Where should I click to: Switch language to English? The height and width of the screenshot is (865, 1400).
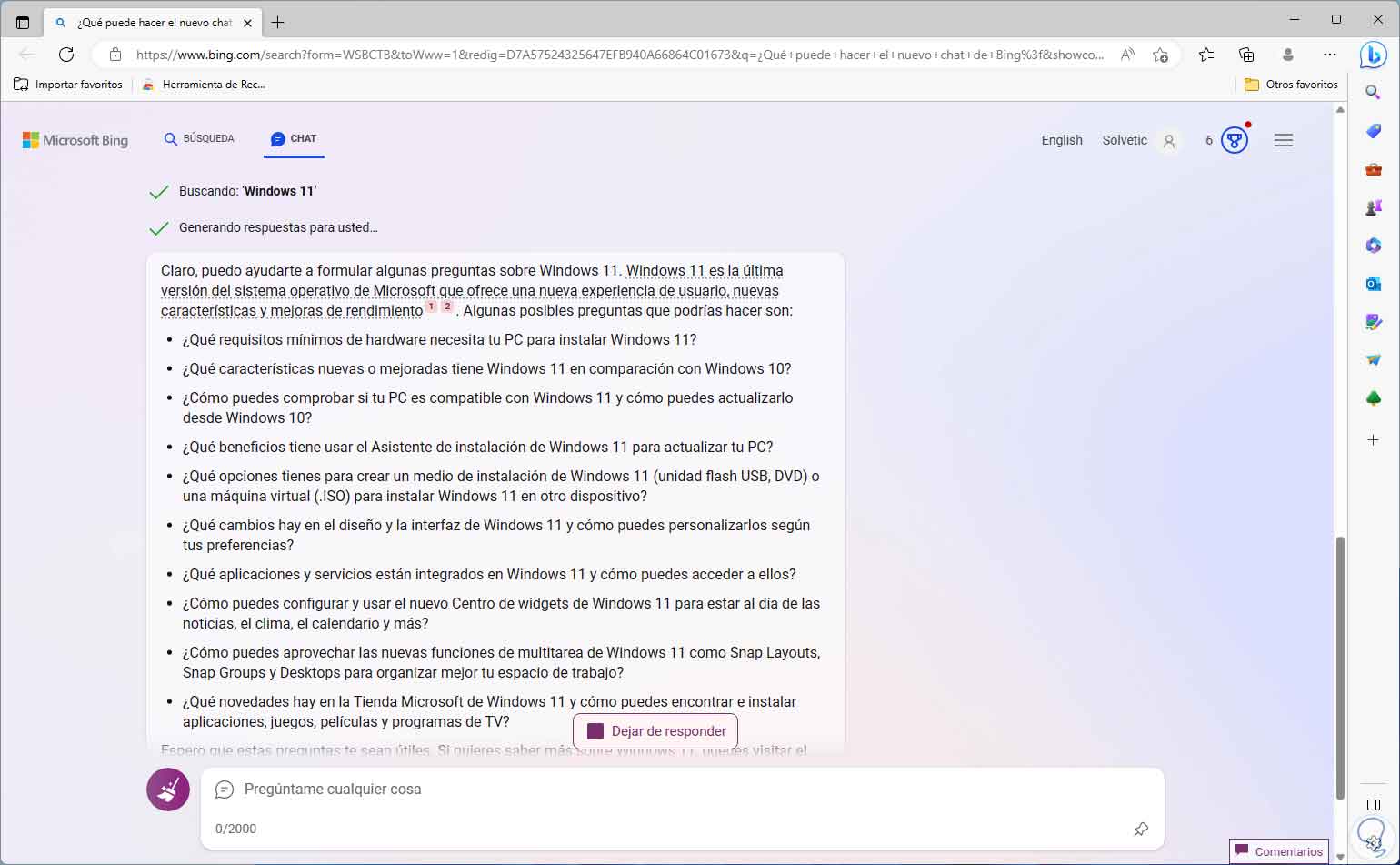(1062, 140)
